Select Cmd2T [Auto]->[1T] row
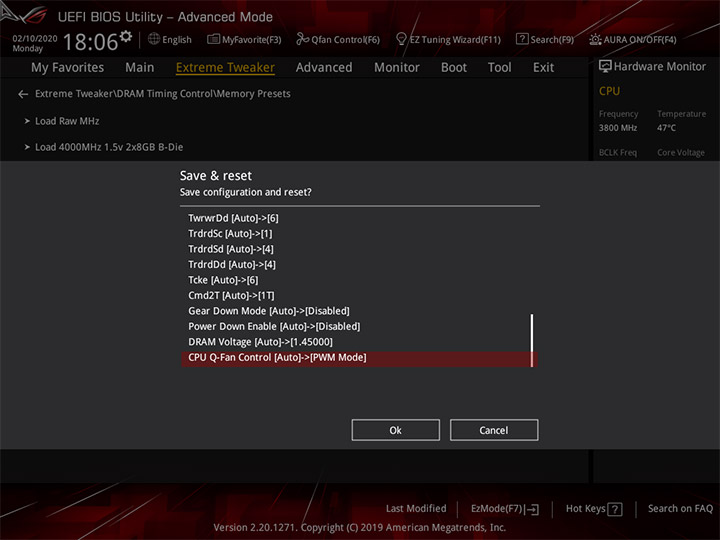Screen dimensions: 720x540 [360, 296]
